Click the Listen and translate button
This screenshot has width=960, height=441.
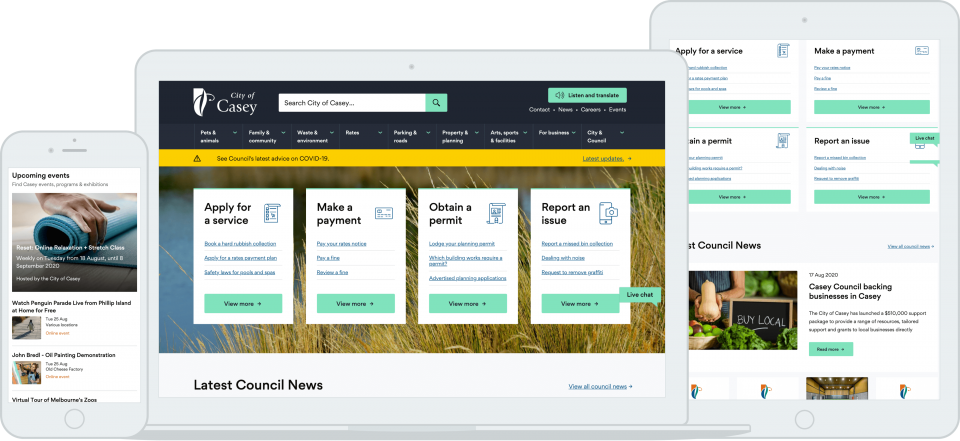pos(587,96)
